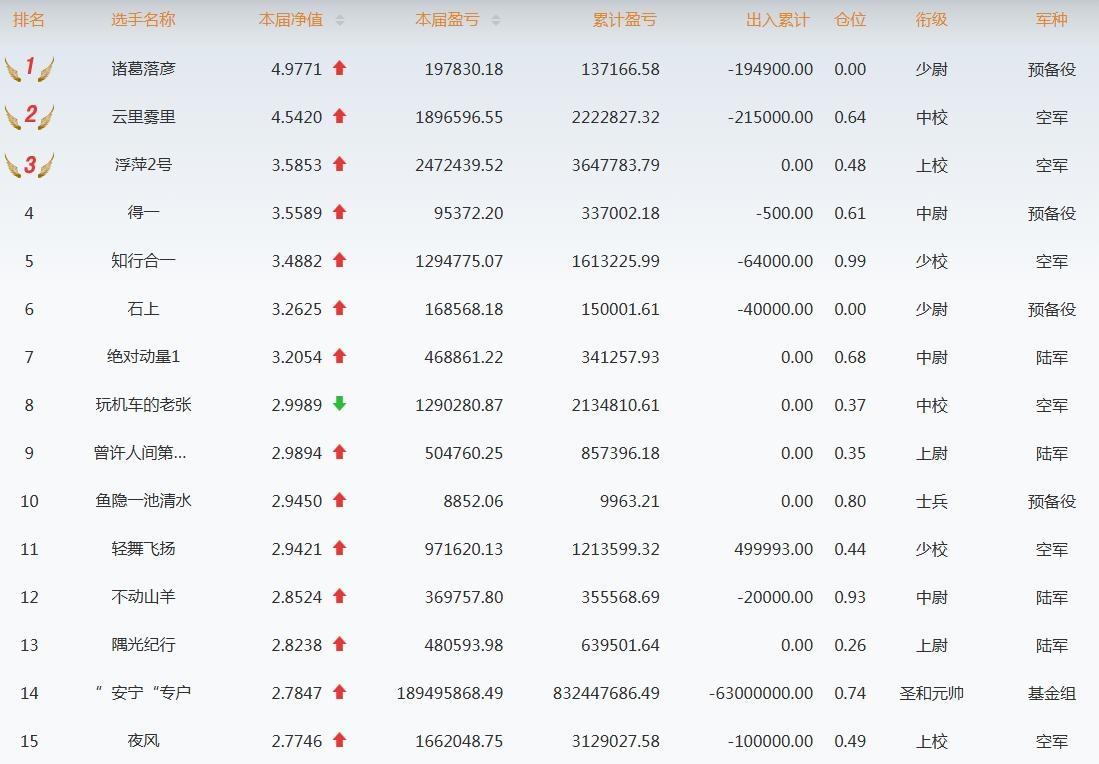Click the 累计盈亏 column header
1099x764 pixels.
(624, 20)
